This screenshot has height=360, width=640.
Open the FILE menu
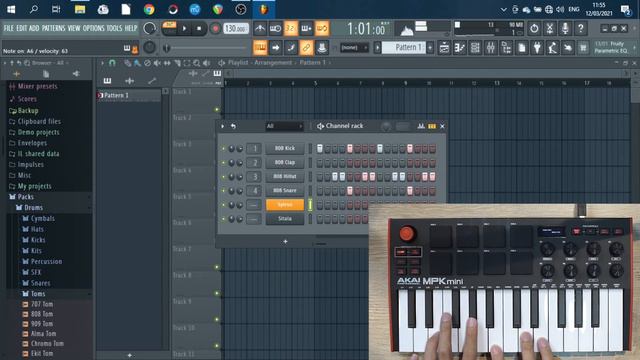[x=9, y=28]
